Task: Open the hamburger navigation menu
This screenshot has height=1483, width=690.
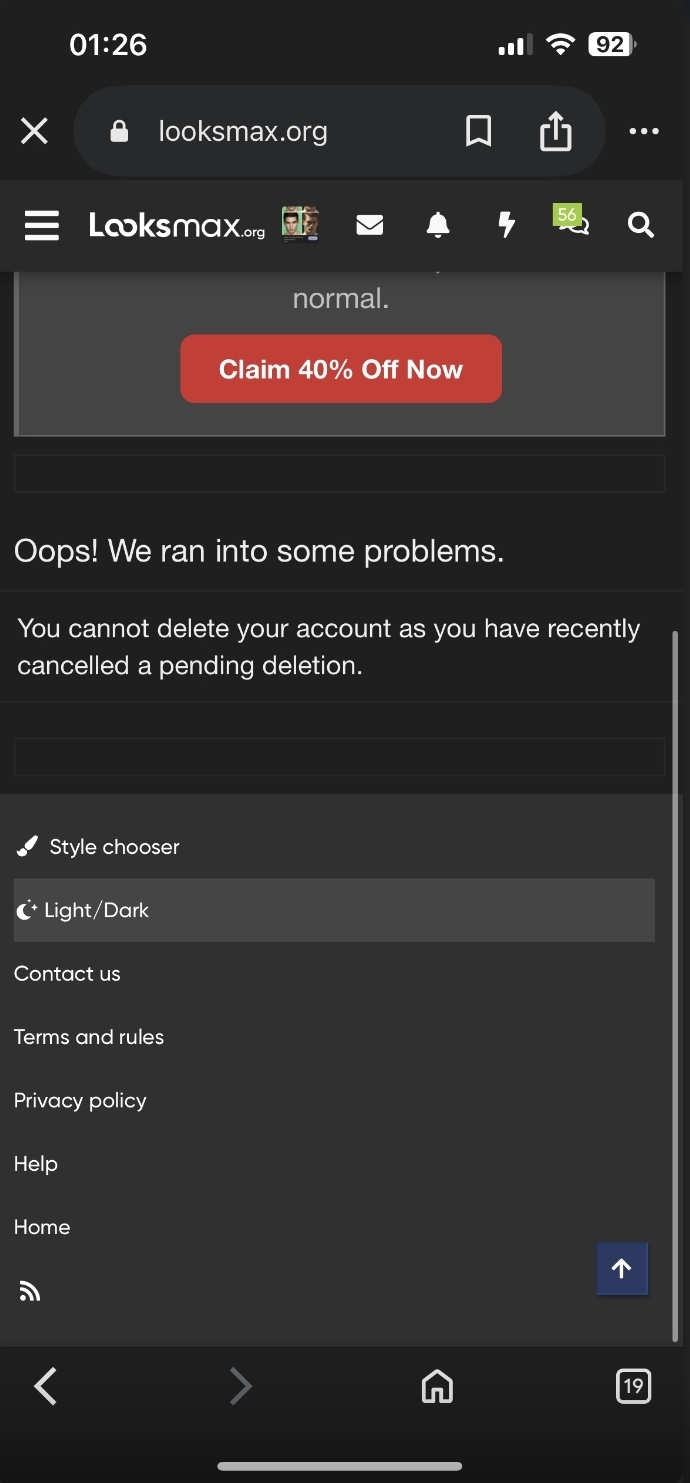Action: tap(42, 225)
